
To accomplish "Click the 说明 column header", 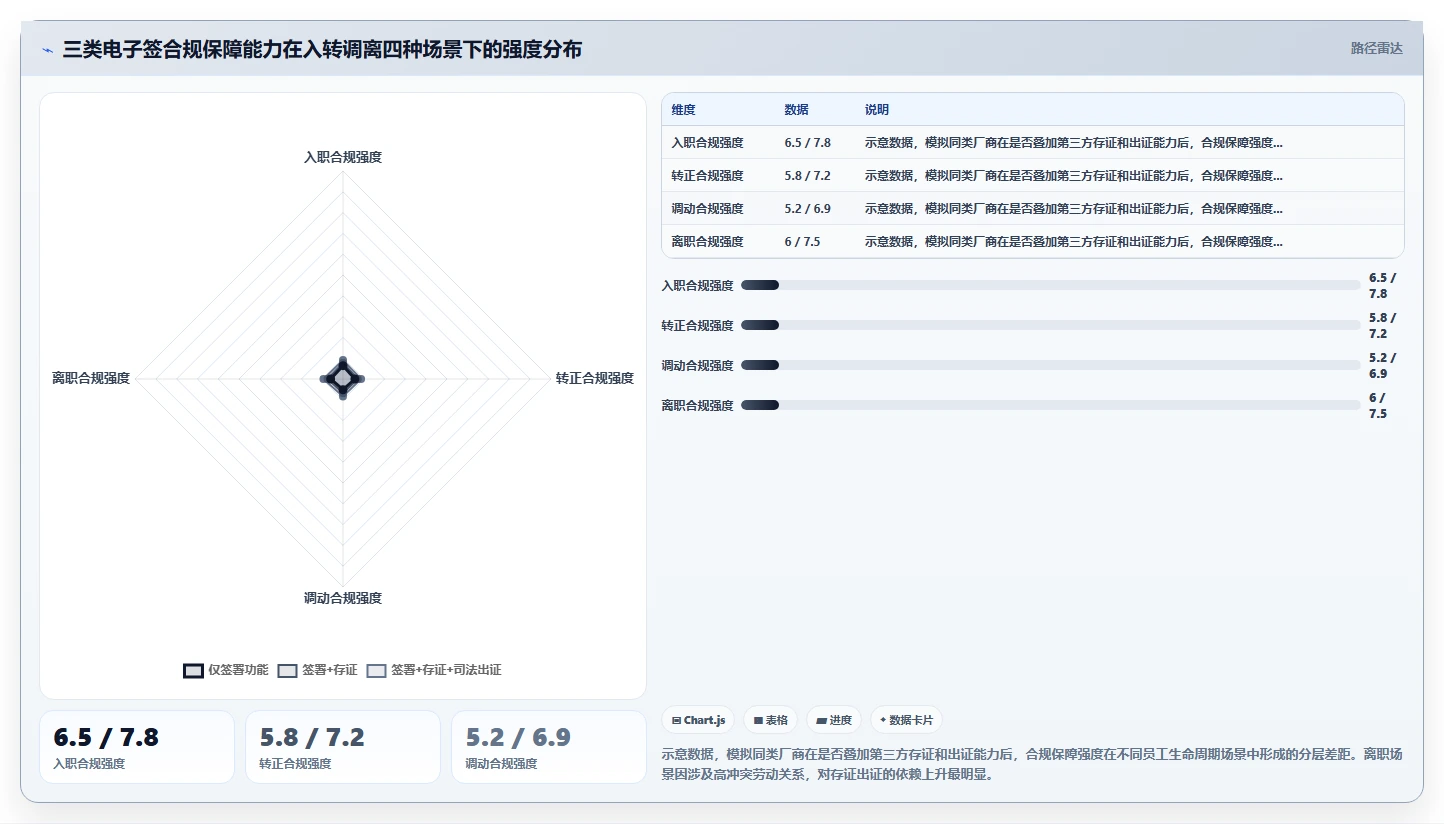I will coord(877,110).
